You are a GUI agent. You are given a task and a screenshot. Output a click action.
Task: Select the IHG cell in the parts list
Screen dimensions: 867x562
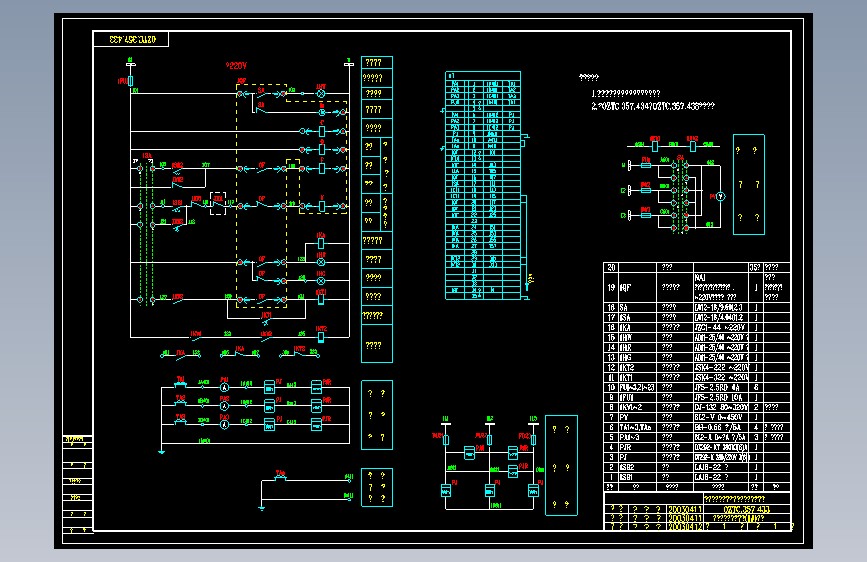point(638,357)
